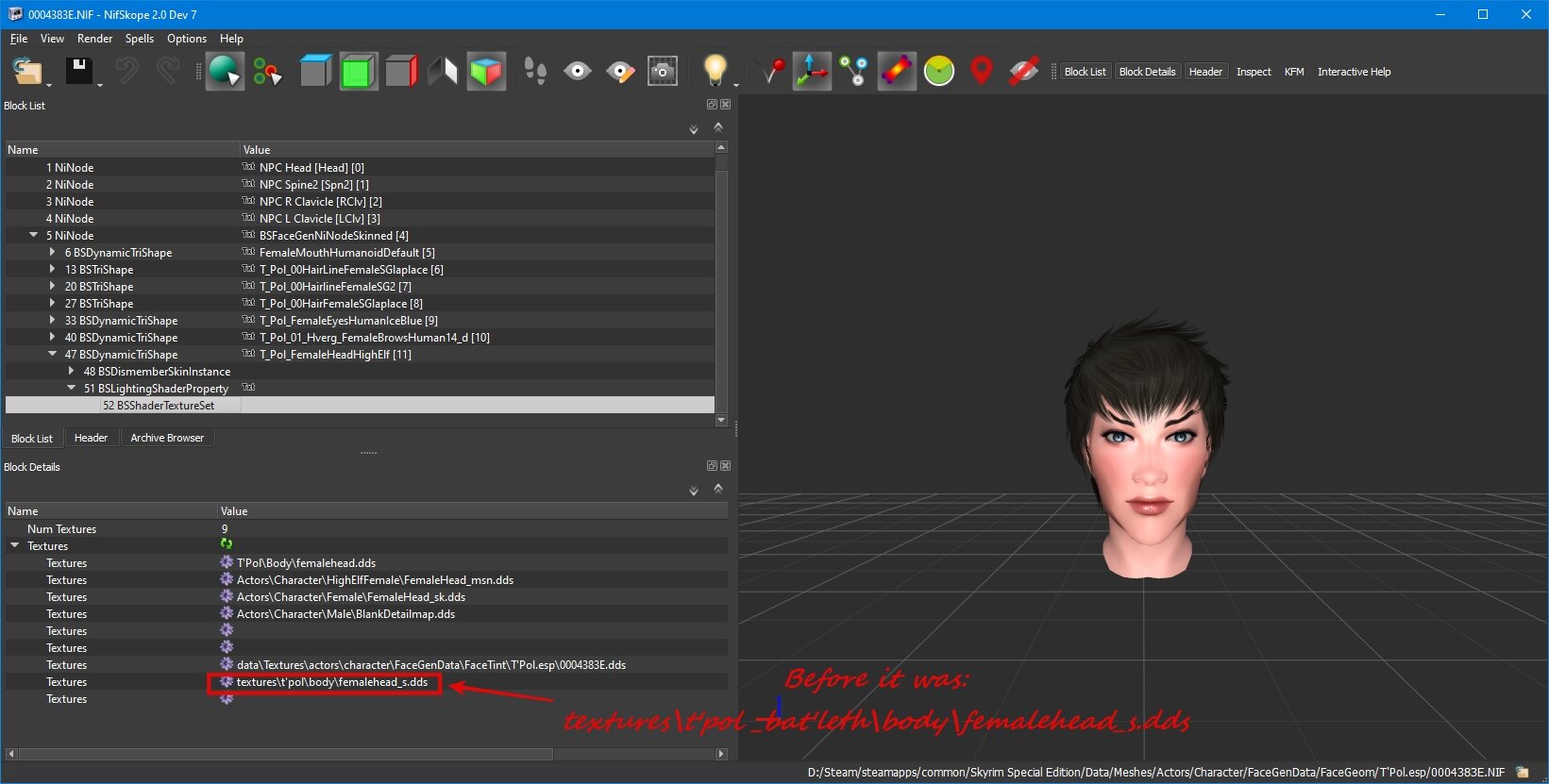Open the Options menu
The height and width of the screenshot is (784, 1549).
tap(187, 39)
